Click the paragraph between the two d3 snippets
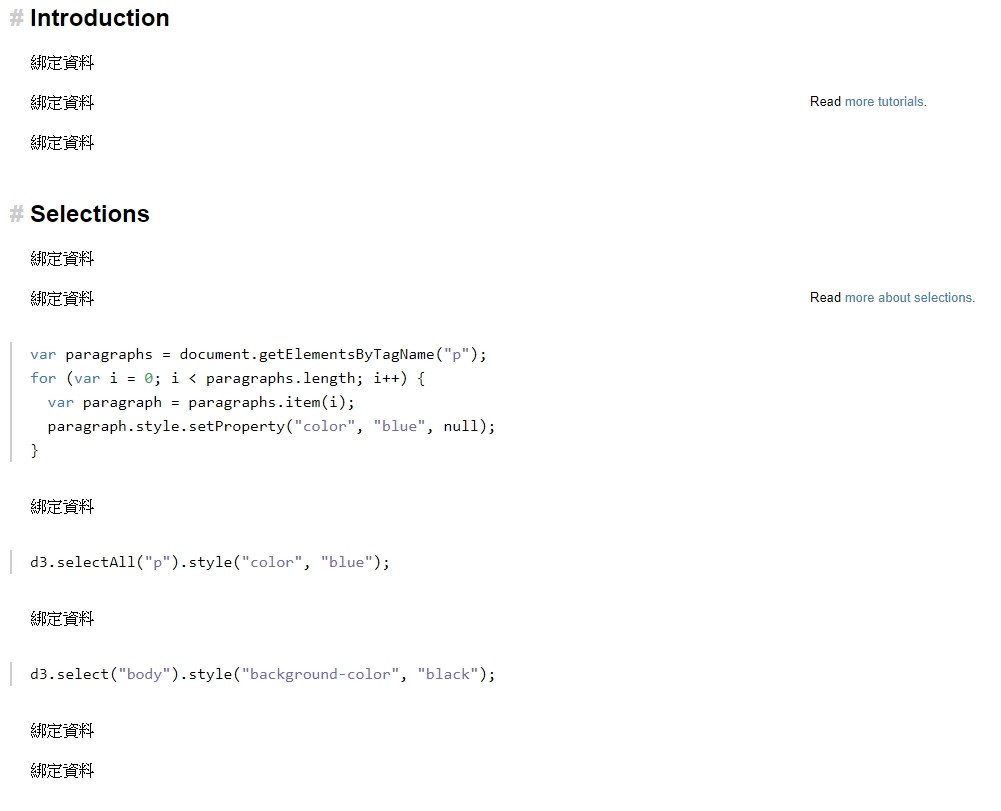 point(62,619)
